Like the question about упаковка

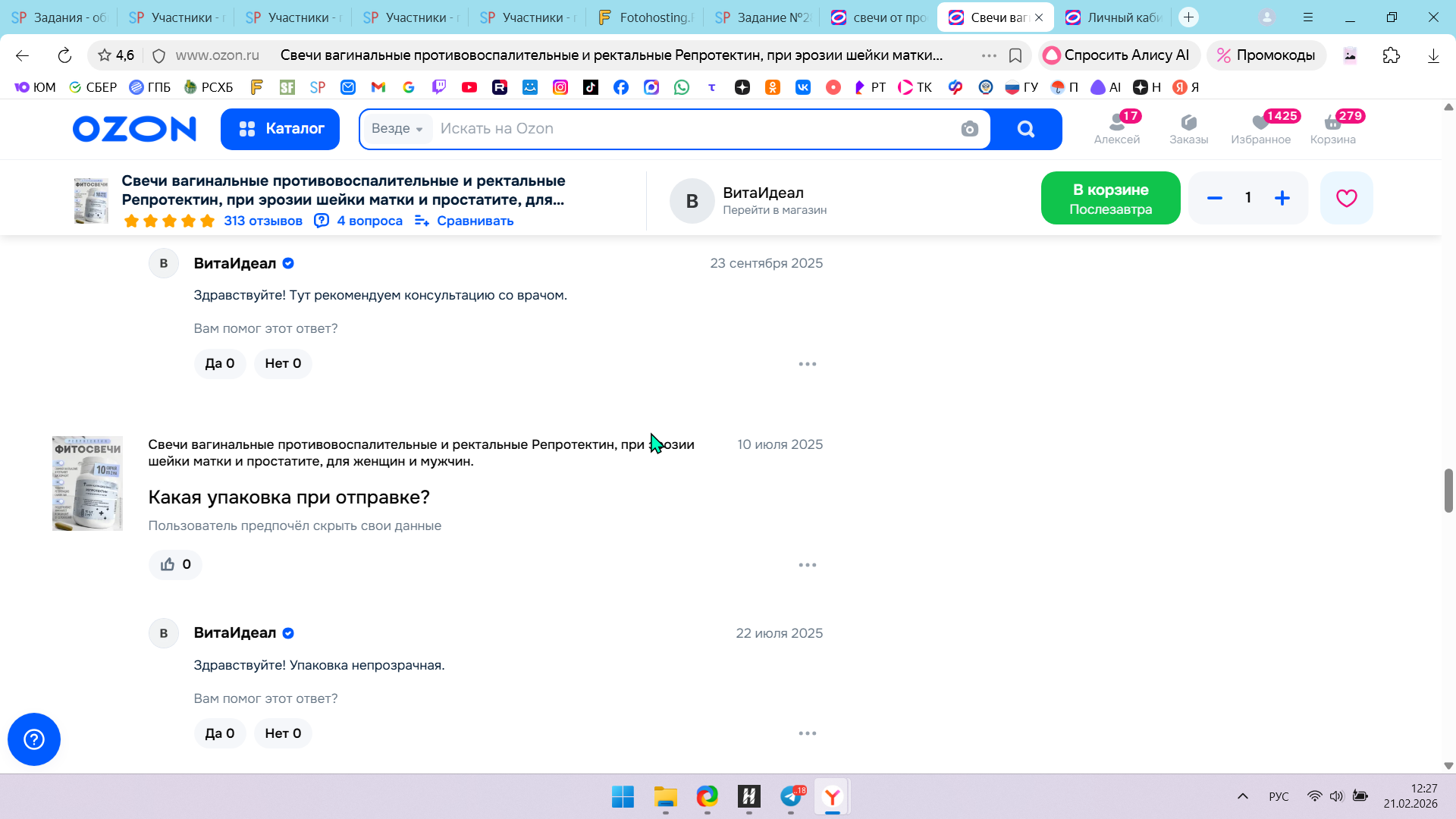coord(175,564)
